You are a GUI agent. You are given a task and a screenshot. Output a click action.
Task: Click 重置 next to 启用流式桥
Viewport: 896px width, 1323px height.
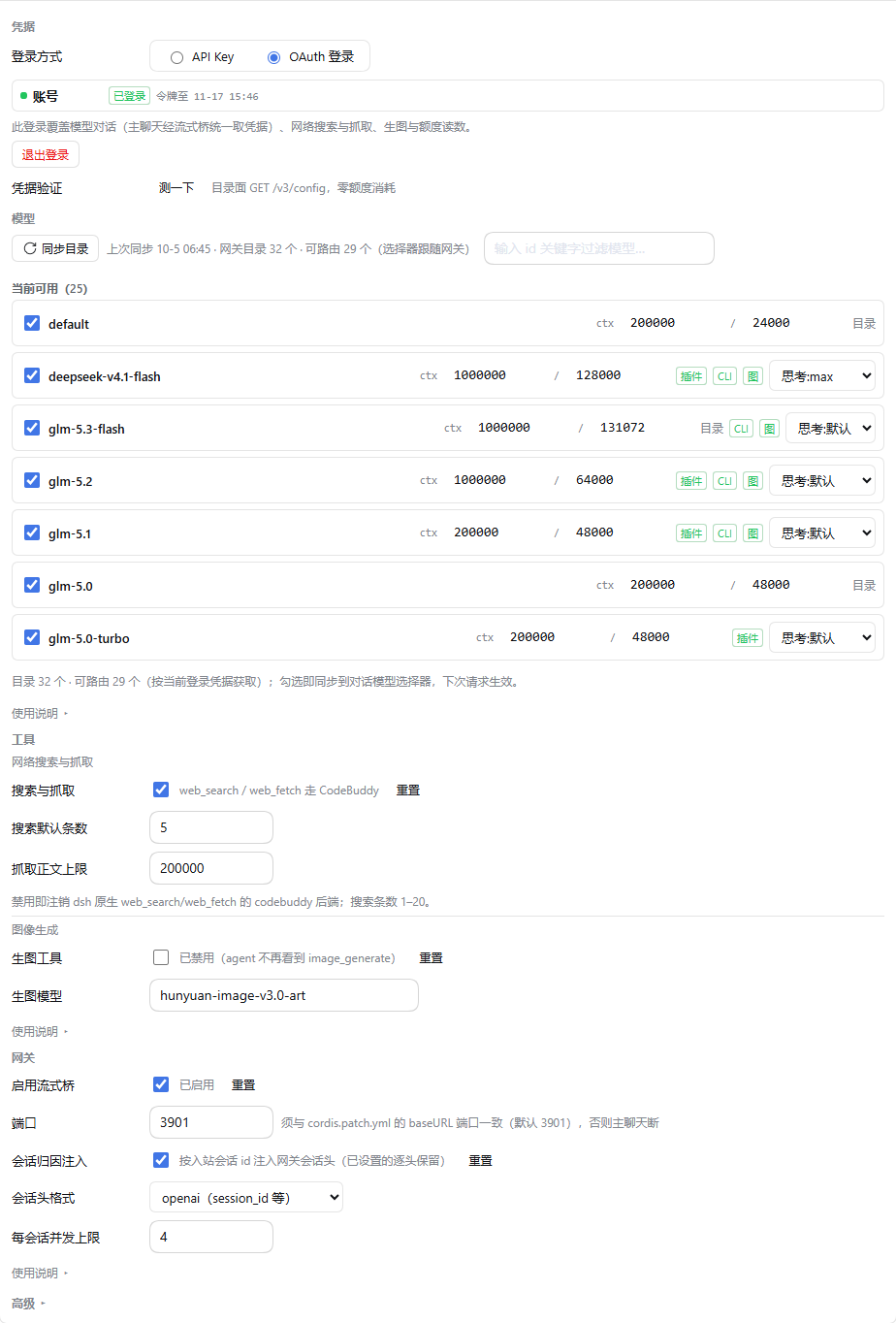click(243, 1085)
